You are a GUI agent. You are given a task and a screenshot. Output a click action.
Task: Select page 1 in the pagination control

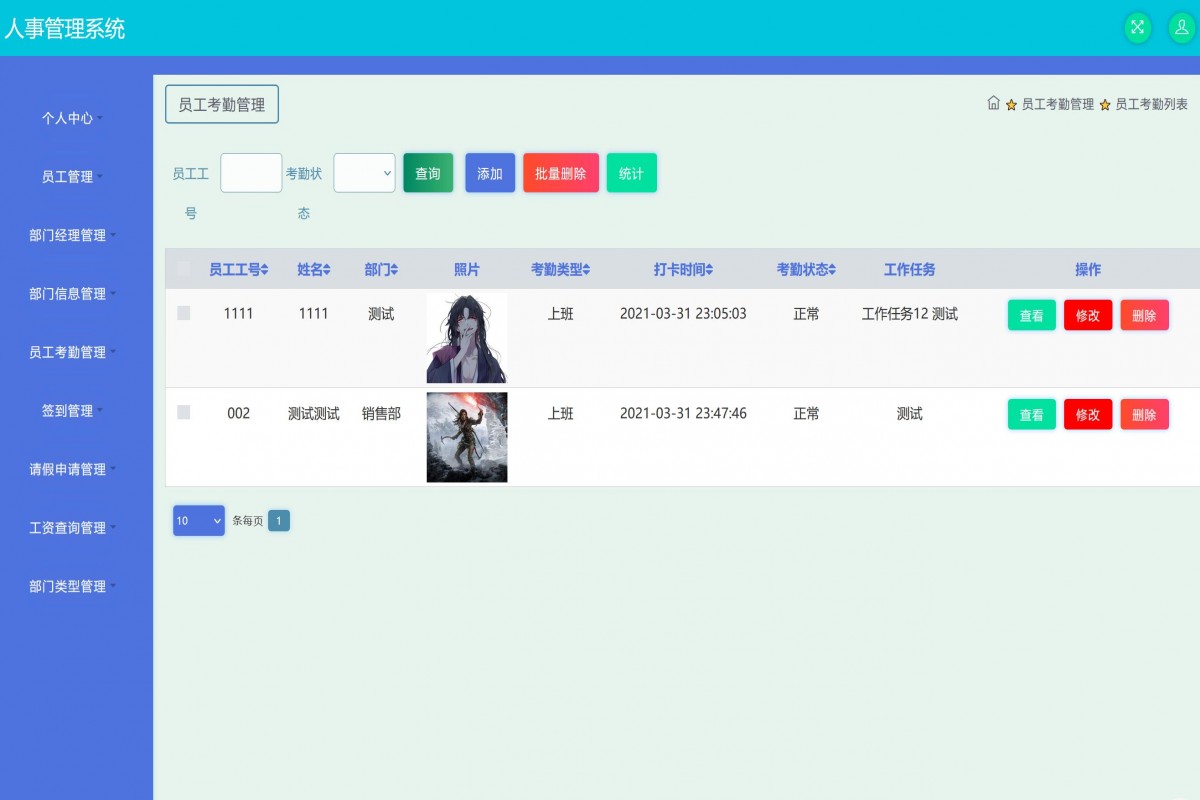coord(278,520)
